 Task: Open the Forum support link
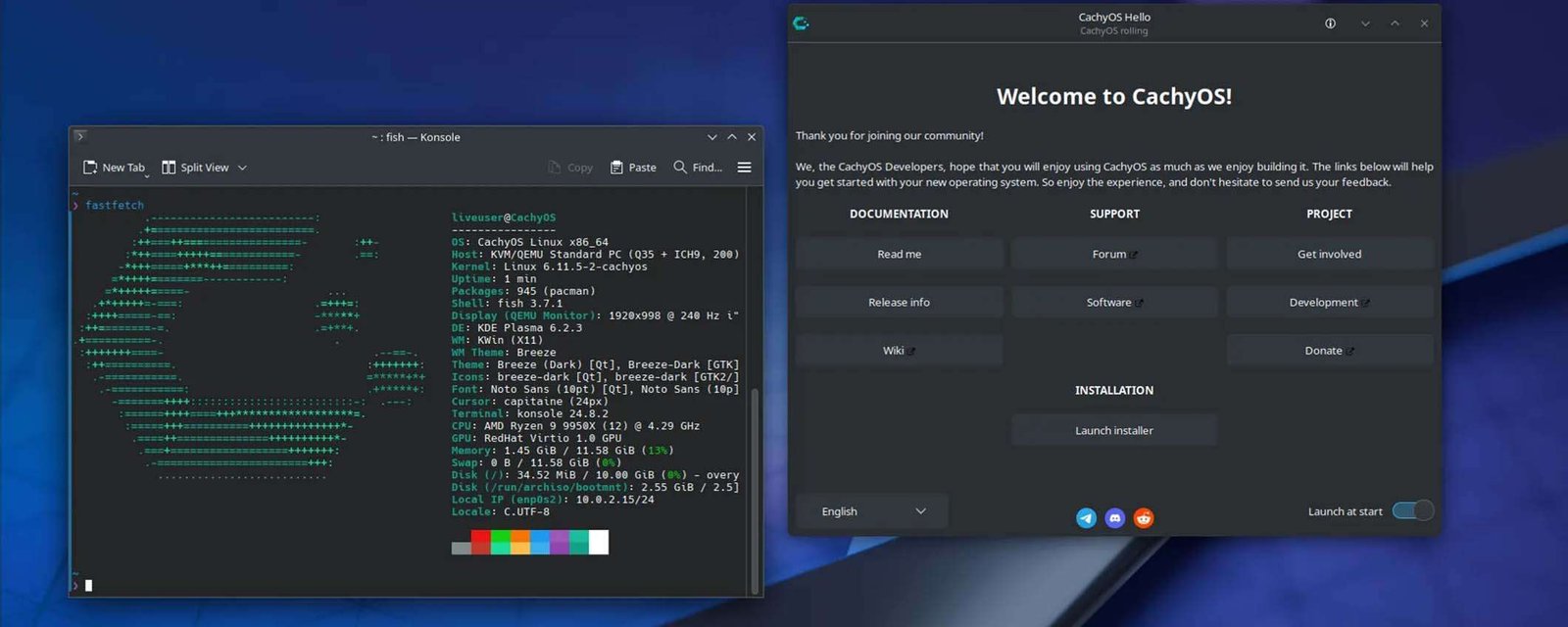click(x=1114, y=254)
